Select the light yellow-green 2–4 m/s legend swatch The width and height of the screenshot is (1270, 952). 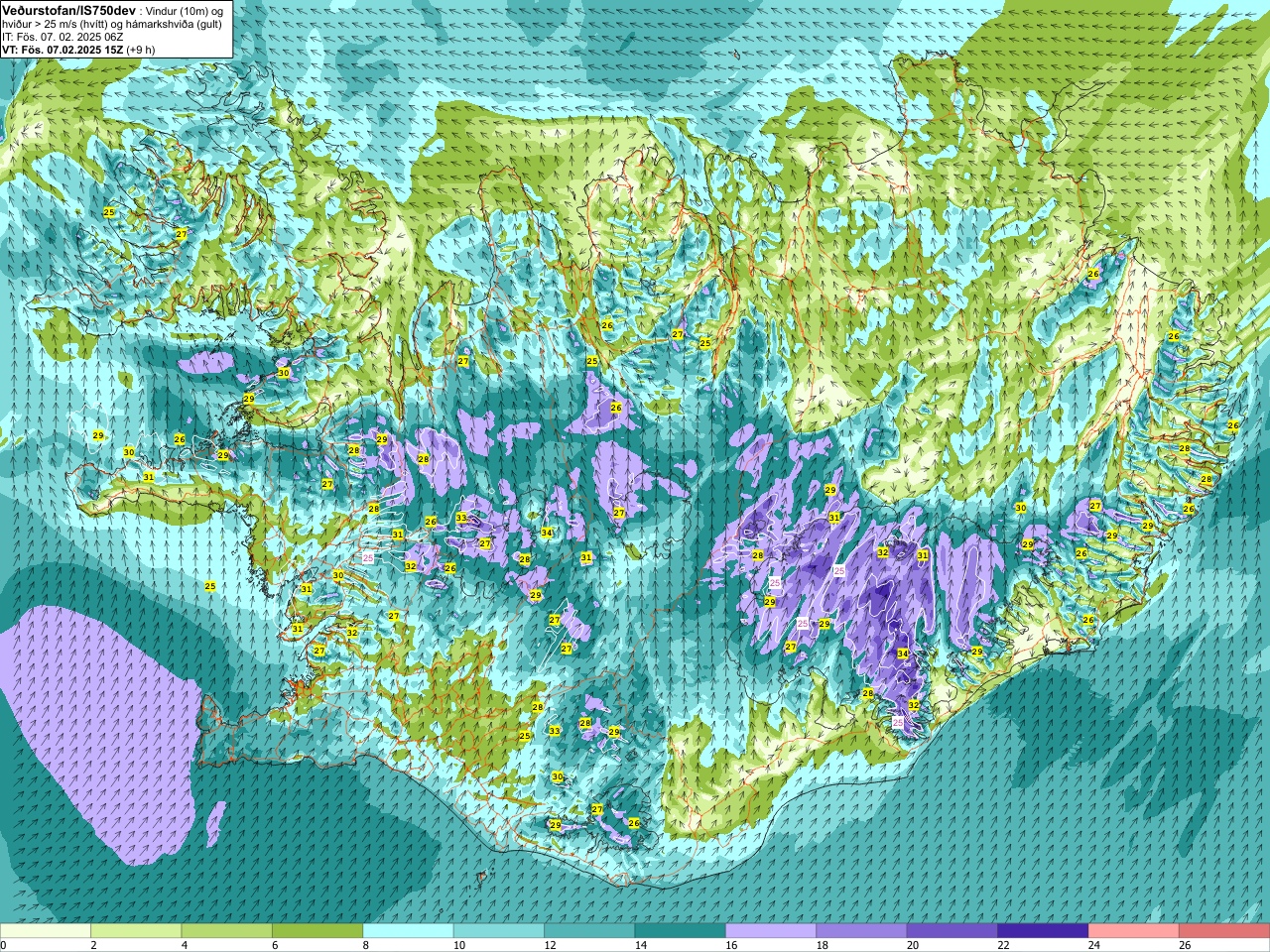(136, 931)
